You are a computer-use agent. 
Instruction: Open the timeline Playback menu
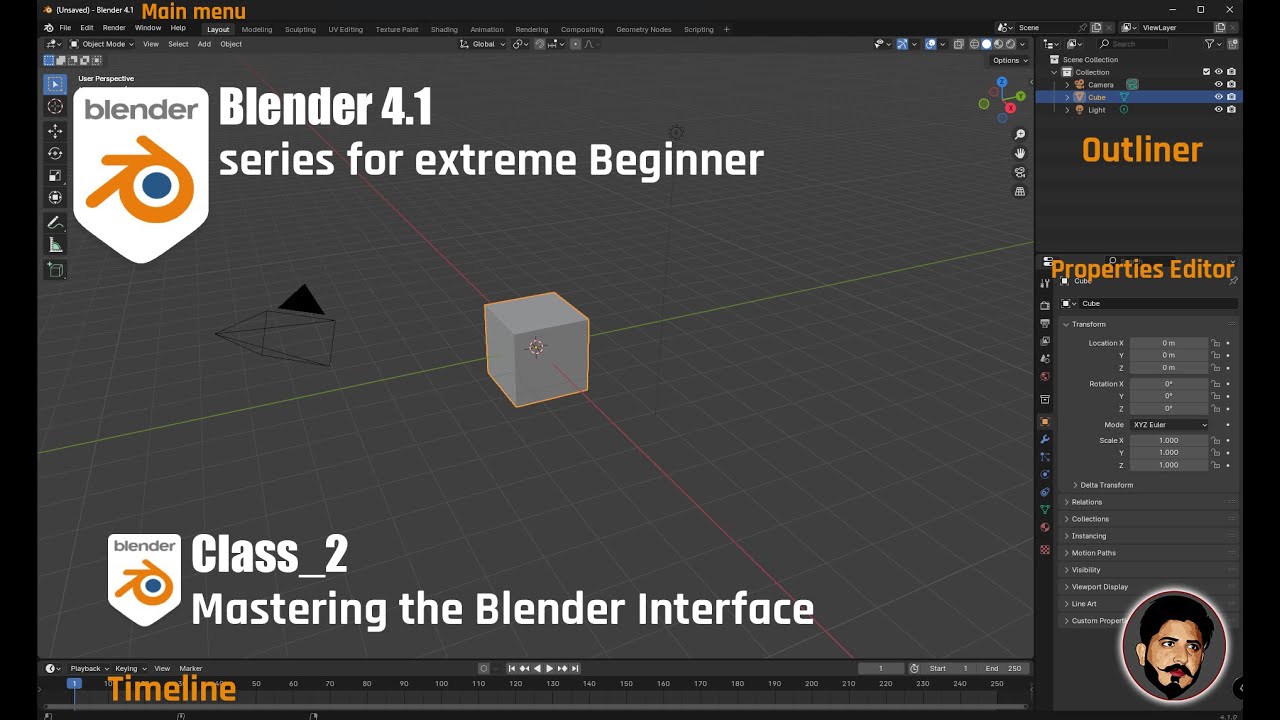88,668
